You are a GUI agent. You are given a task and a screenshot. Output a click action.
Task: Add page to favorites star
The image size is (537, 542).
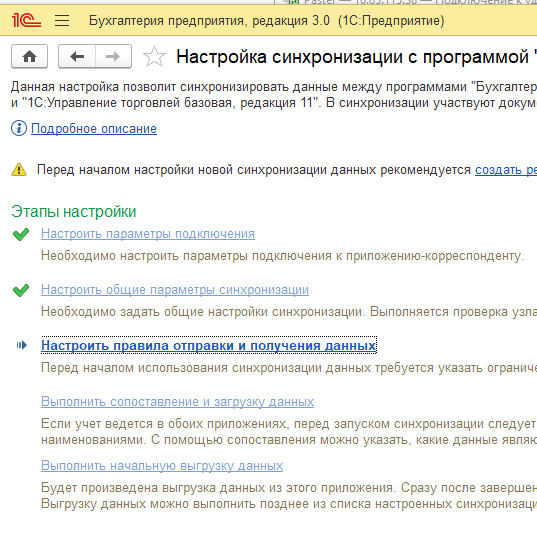[x=154, y=56]
